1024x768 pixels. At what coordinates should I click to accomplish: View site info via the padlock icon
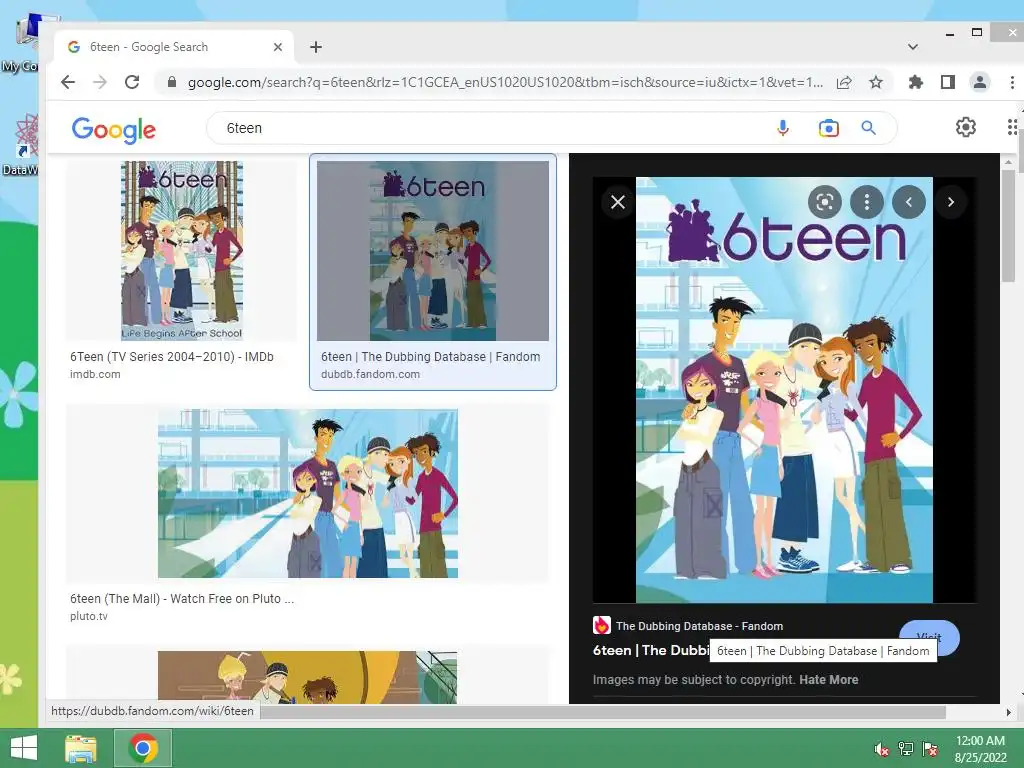172,82
